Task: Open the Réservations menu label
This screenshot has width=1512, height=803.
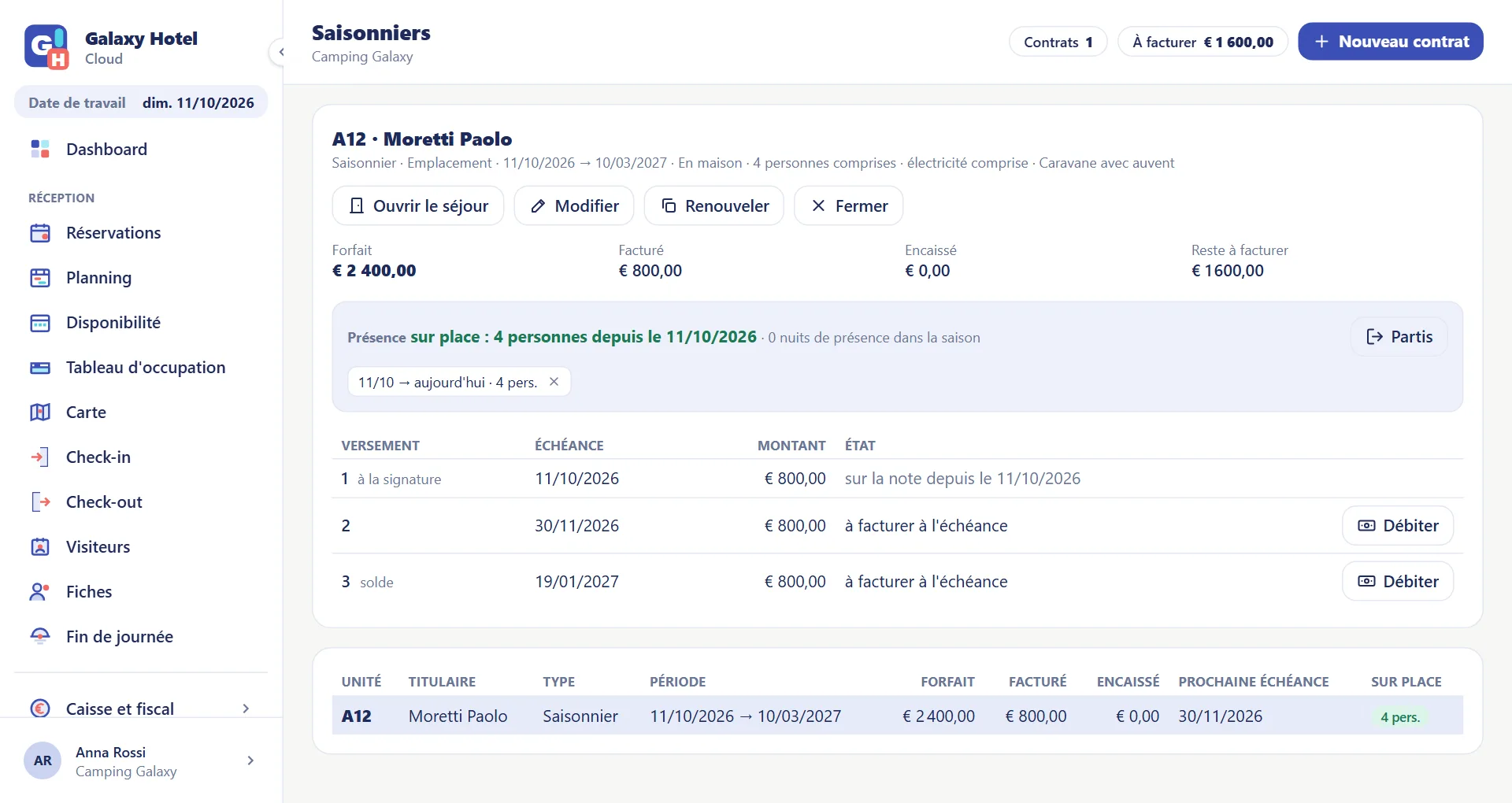Action: (113, 233)
